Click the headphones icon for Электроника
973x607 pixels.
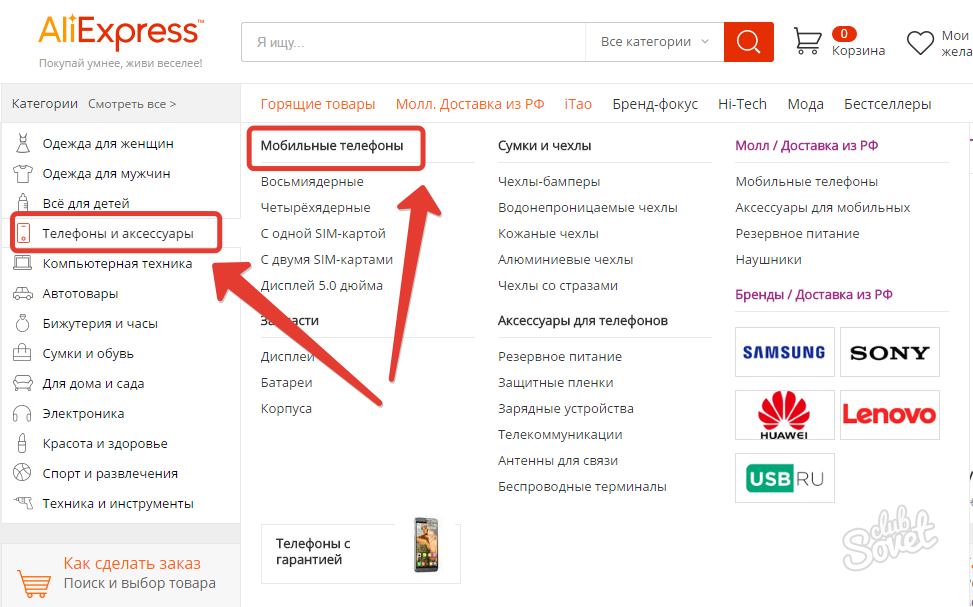click(x=22, y=413)
